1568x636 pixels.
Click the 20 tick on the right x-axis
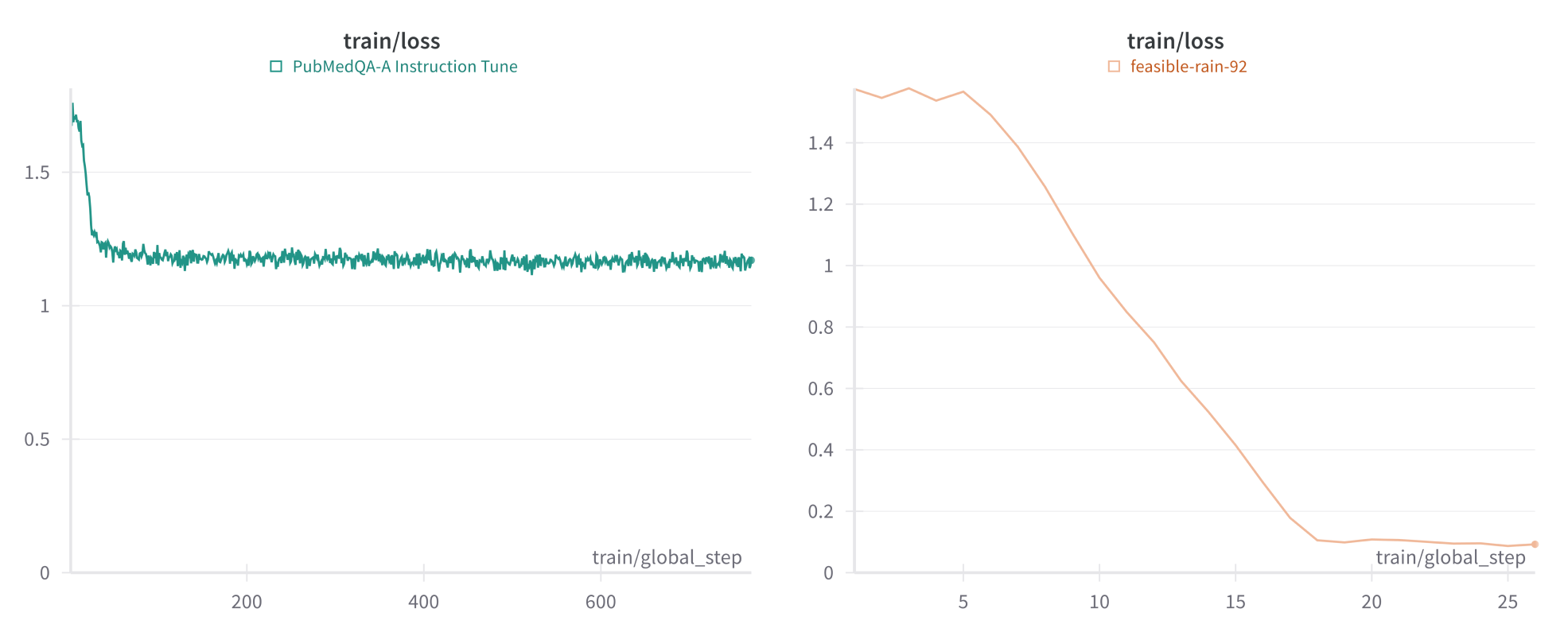coord(1372,602)
